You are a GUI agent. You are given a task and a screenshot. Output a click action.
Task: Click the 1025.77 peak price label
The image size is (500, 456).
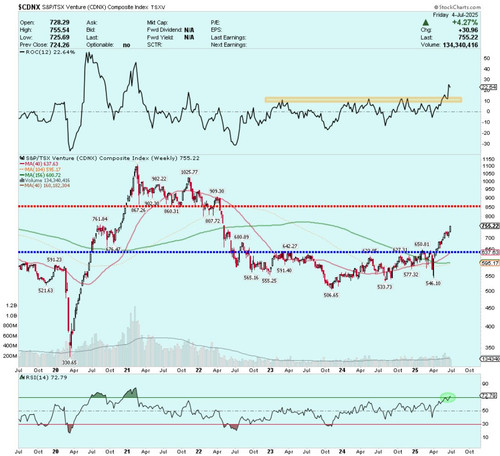pos(189,172)
